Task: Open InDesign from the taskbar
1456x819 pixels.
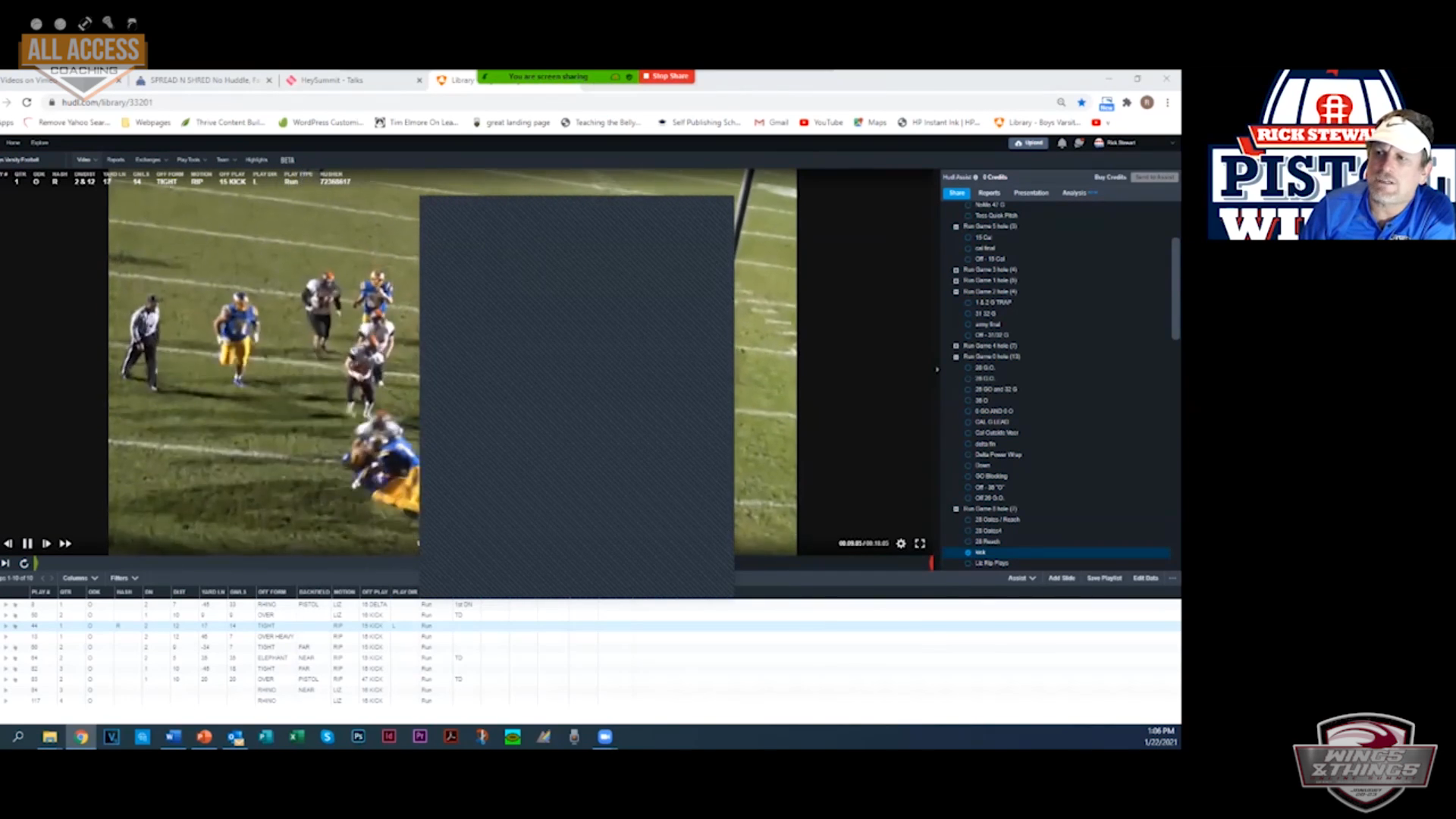Action: [x=389, y=736]
